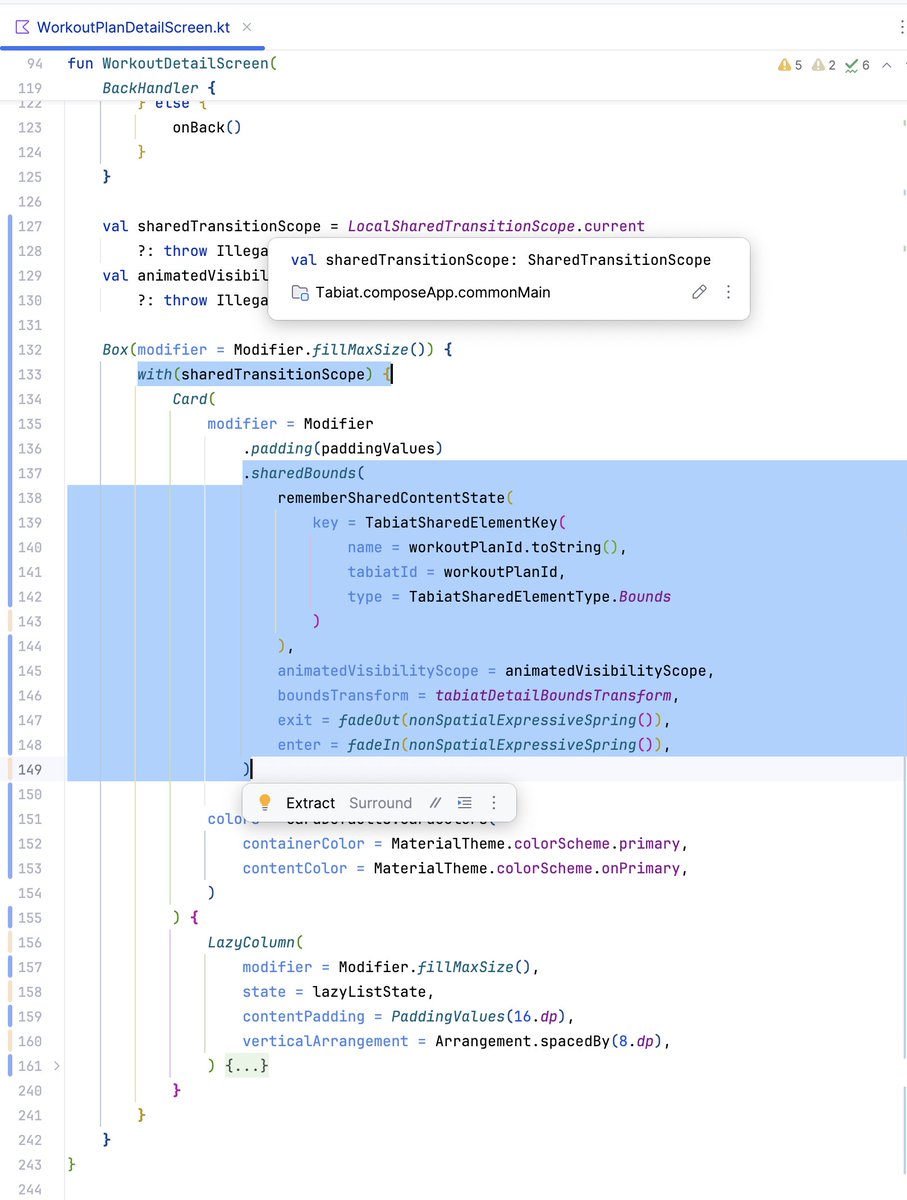Click line number 149 in gutter
Image resolution: width=907 pixels, height=1200 pixels.
click(x=29, y=770)
